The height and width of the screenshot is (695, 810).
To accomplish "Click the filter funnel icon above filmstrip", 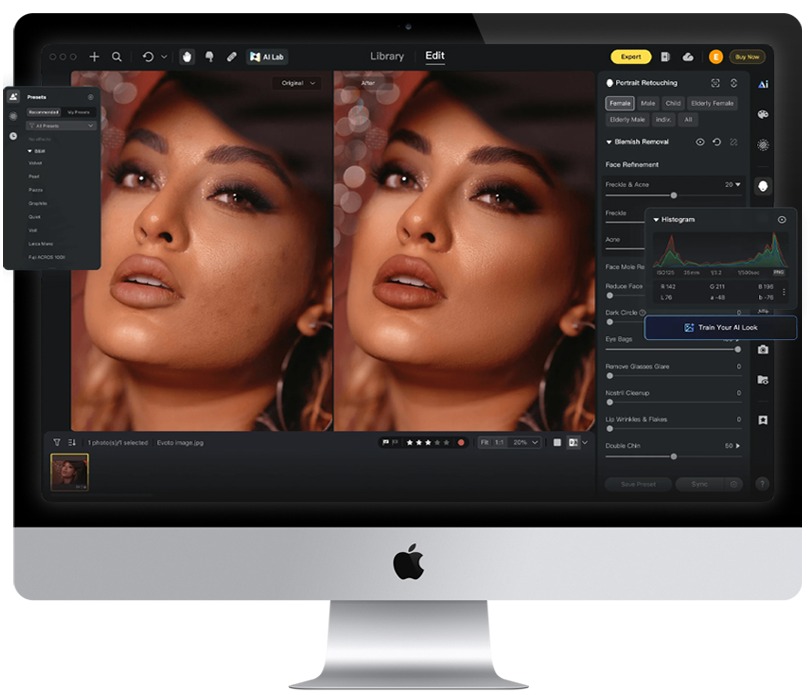I will 57,442.
